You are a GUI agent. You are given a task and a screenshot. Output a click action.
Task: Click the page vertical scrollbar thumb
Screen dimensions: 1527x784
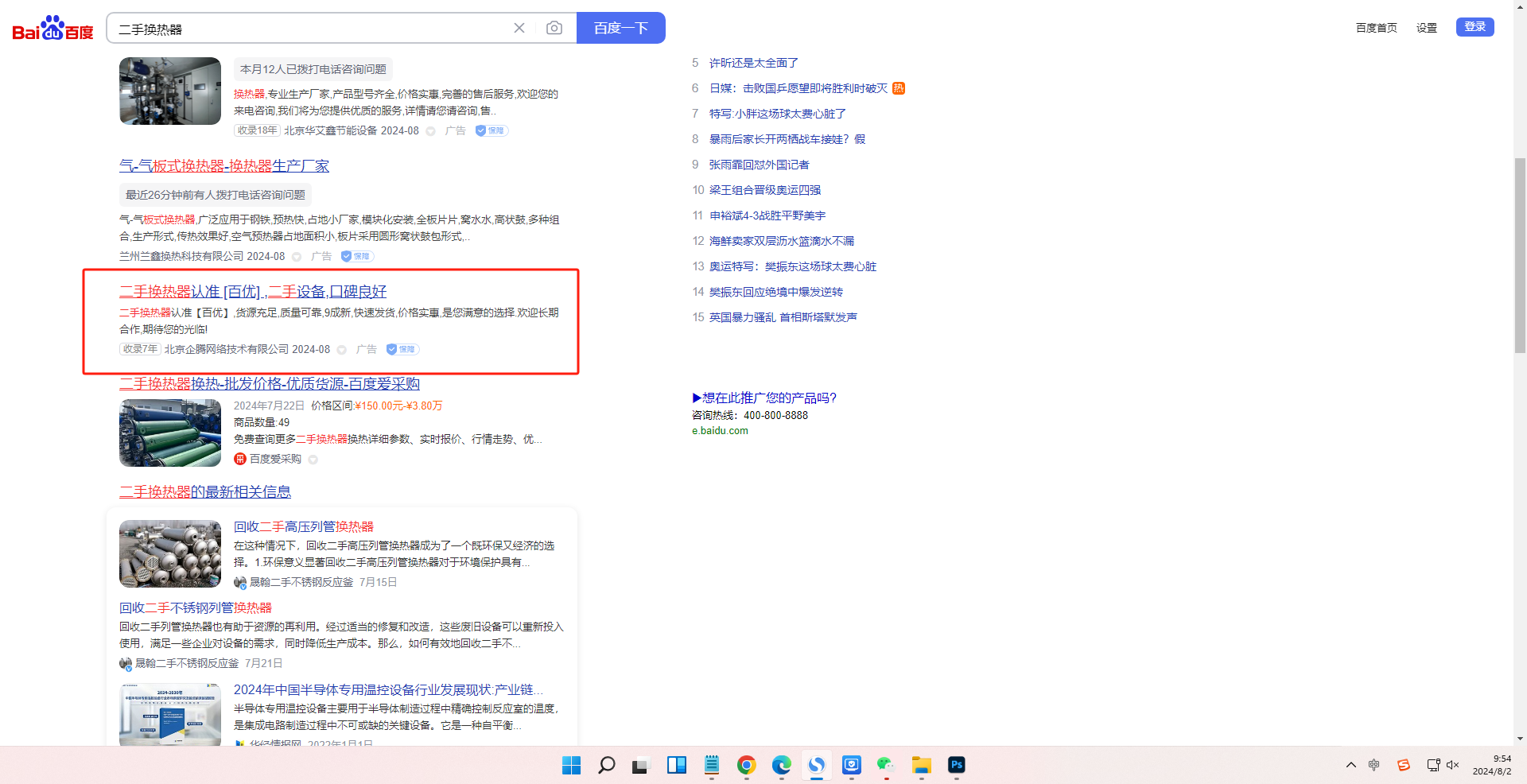(1520, 254)
